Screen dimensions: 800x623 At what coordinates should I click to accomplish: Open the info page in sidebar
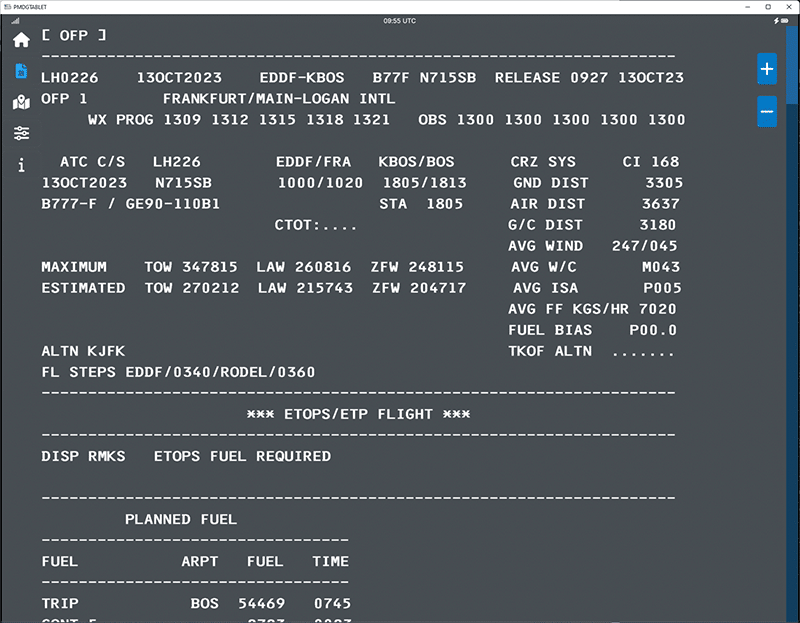pos(21,165)
